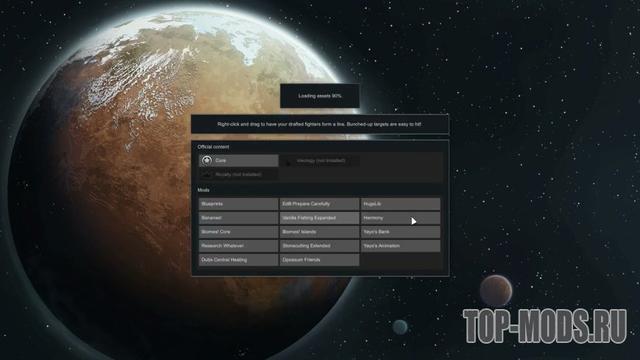Select EdB Prepare Carefully mod entry
Screen dimensions: 640x360
click(319, 204)
